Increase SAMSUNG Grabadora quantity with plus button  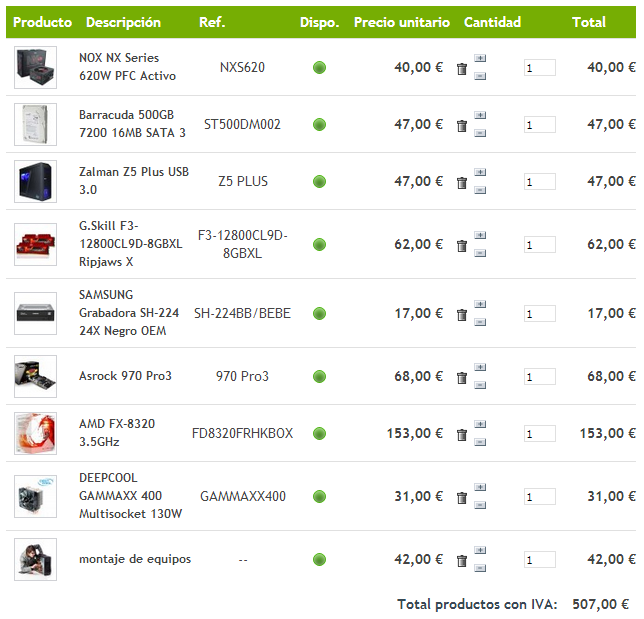480,305
